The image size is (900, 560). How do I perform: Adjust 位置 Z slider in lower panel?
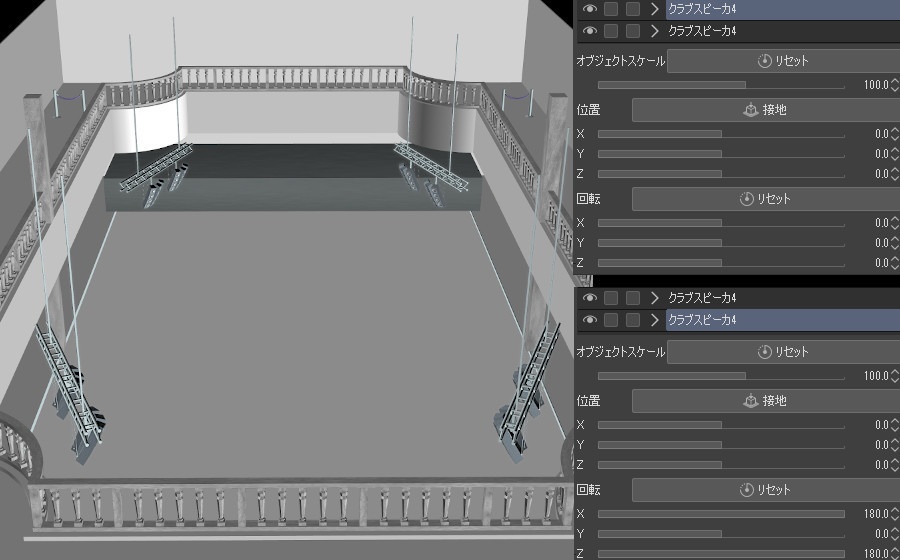pyautogui.click(x=721, y=465)
